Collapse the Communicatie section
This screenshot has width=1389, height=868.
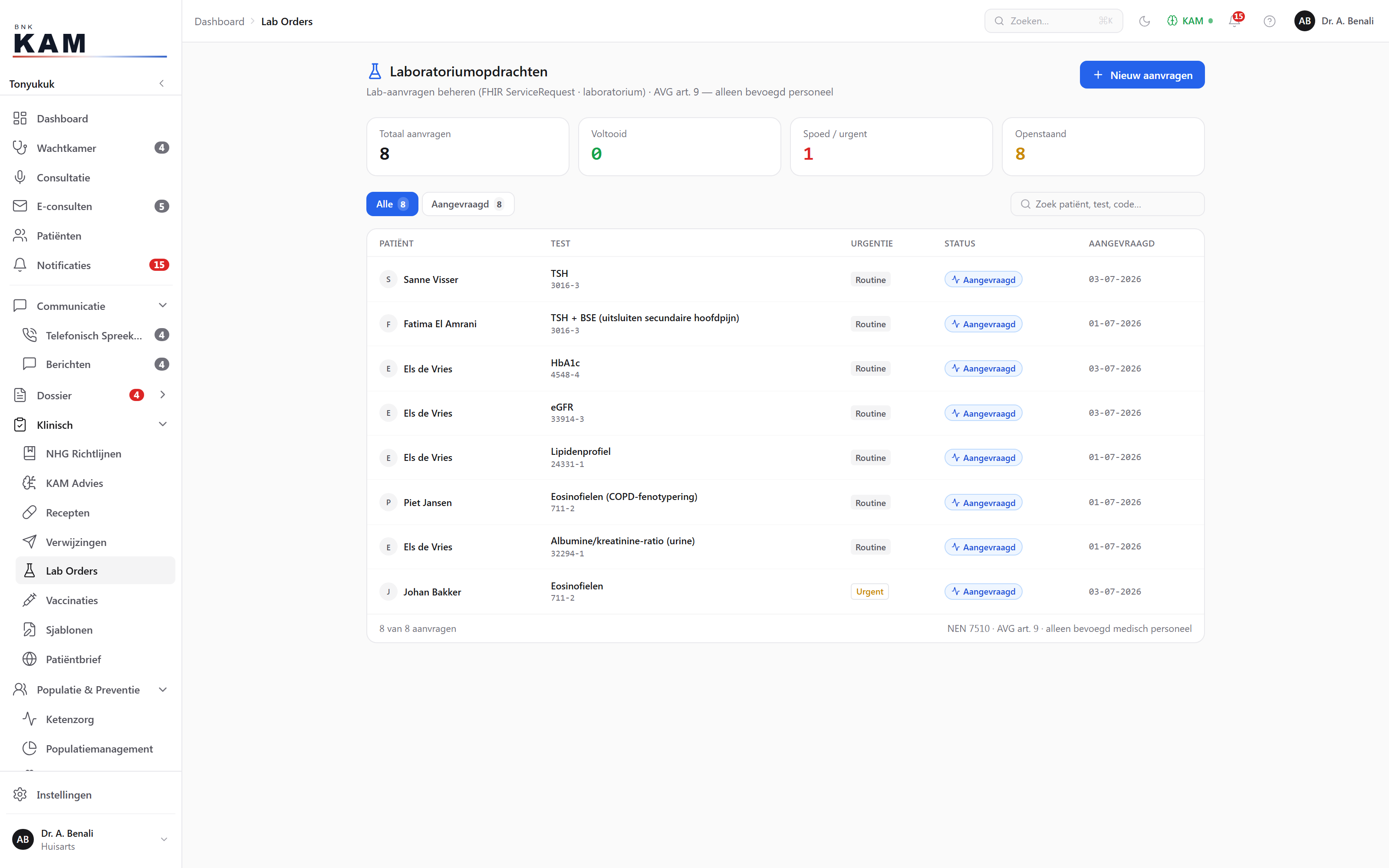pyautogui.click(x=162, y=306)
